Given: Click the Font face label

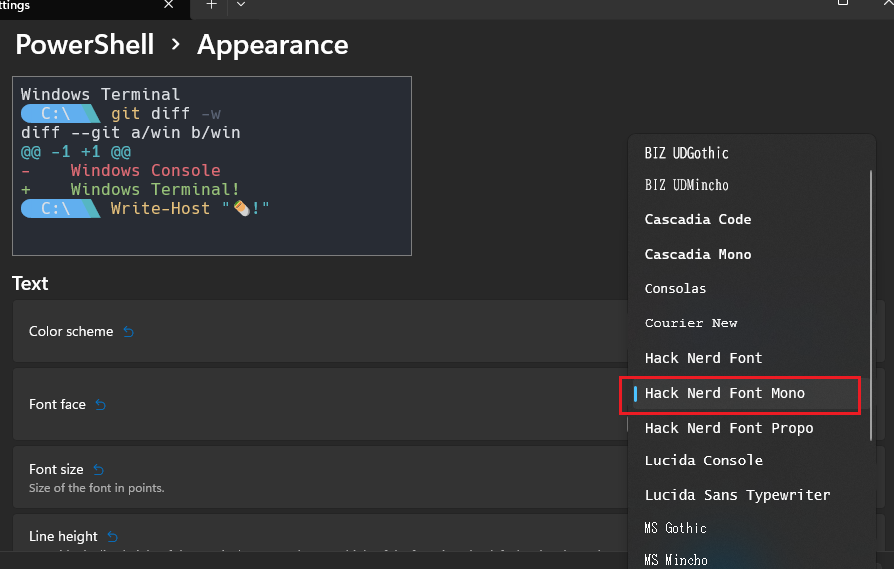Looking at the screenshot, I should tap(57, 405).
